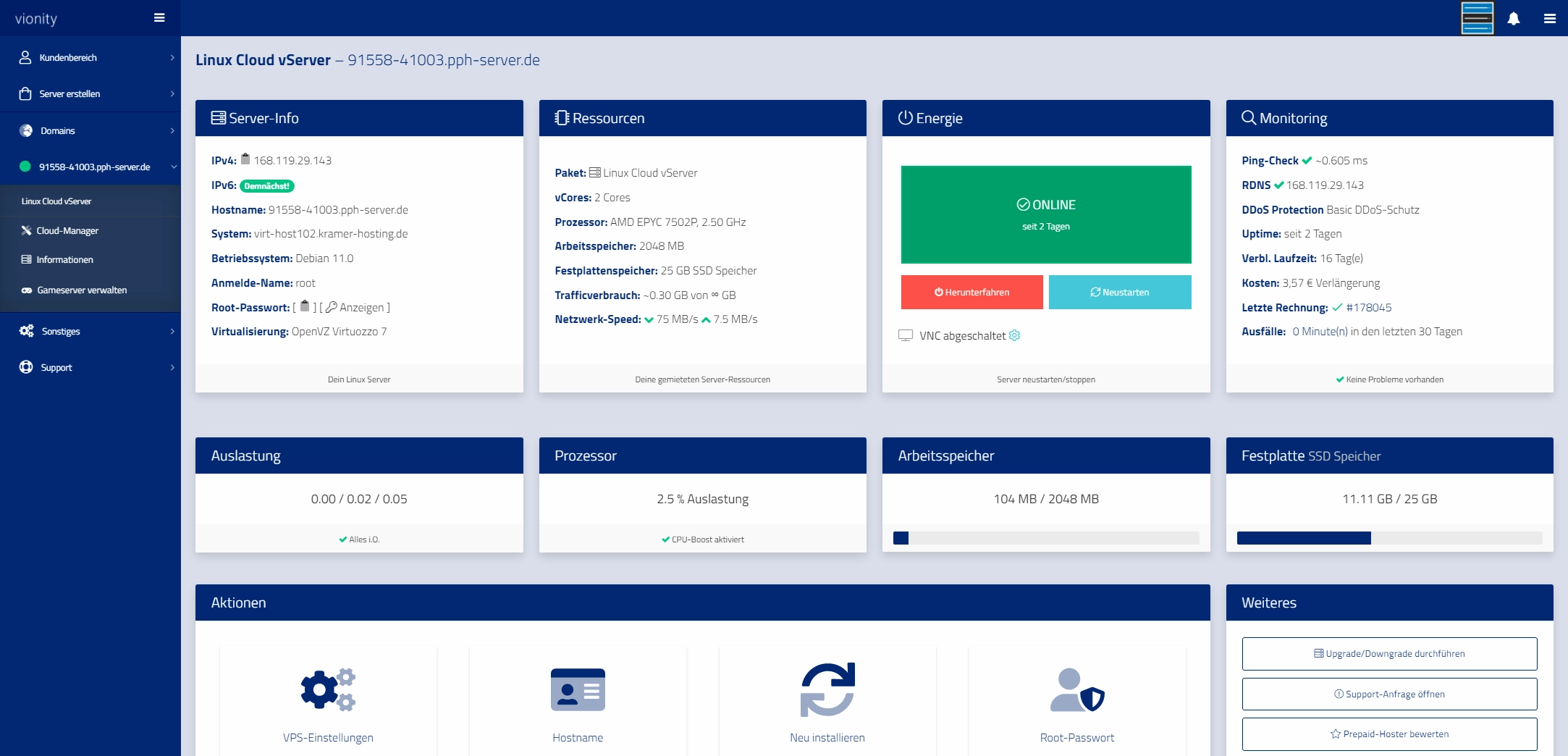Click the VNC monitor icon
This screenshot has width=1568, height=756.
click(906, 335)
